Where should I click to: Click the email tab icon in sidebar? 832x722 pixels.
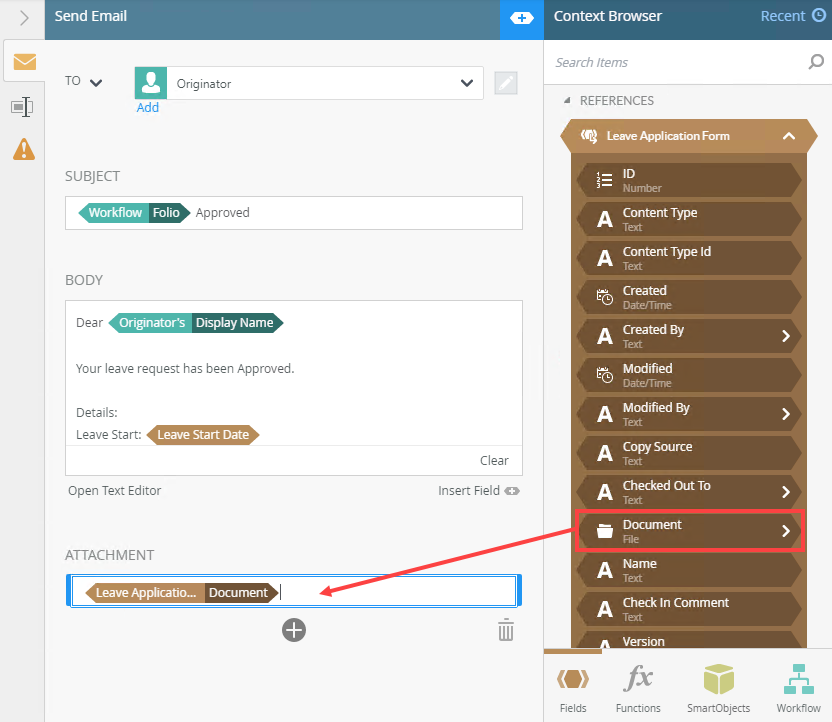[24, 62]
